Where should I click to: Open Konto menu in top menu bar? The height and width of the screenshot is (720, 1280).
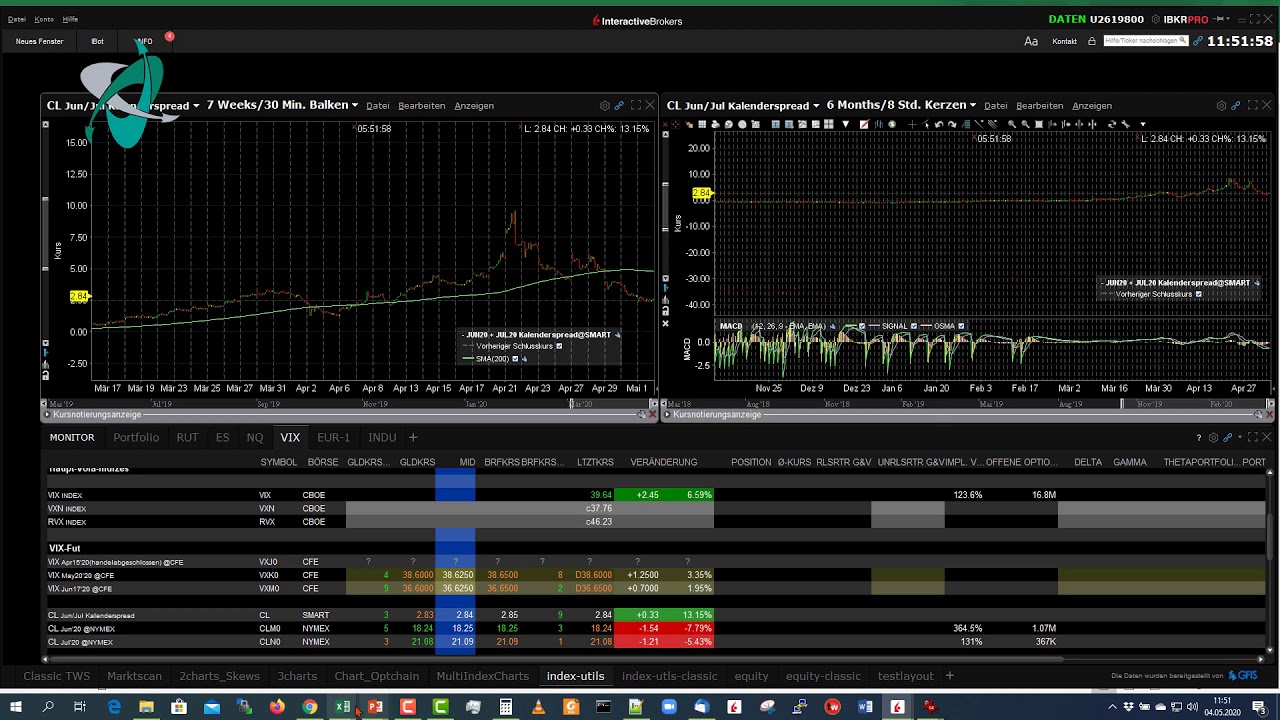tap(44, 19)
